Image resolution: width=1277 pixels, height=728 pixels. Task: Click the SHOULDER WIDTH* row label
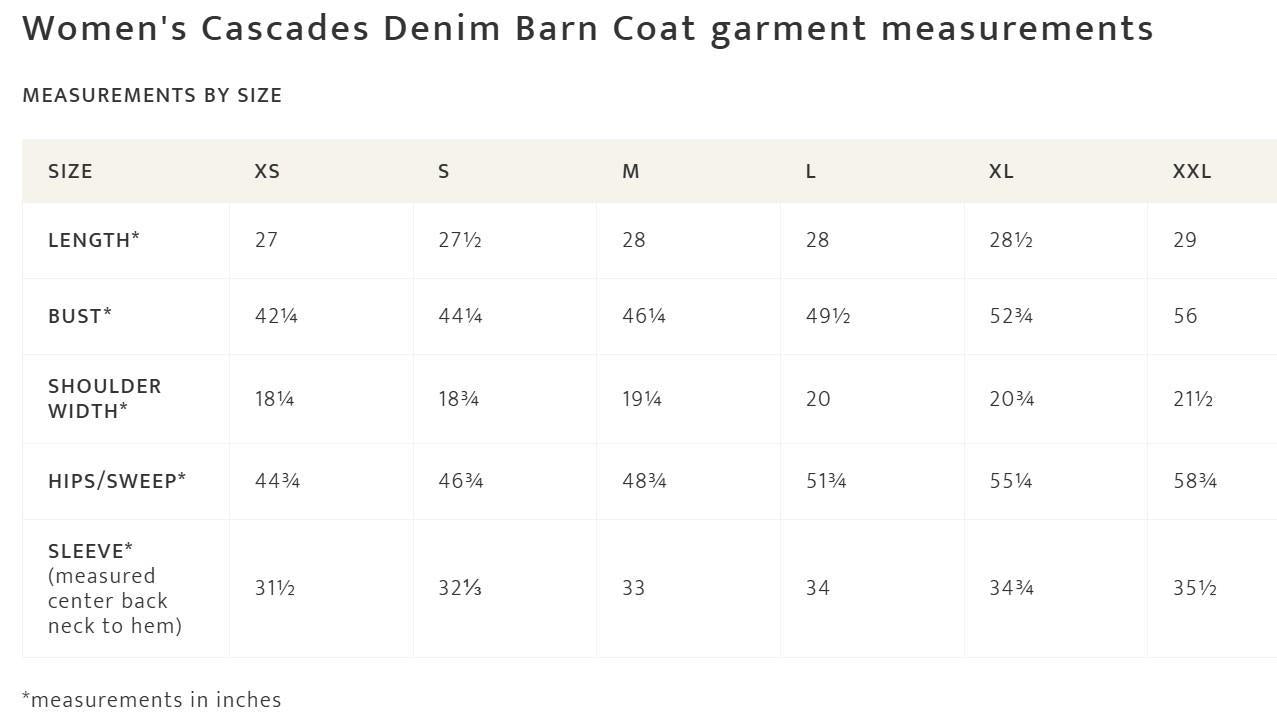coord(105,398)
